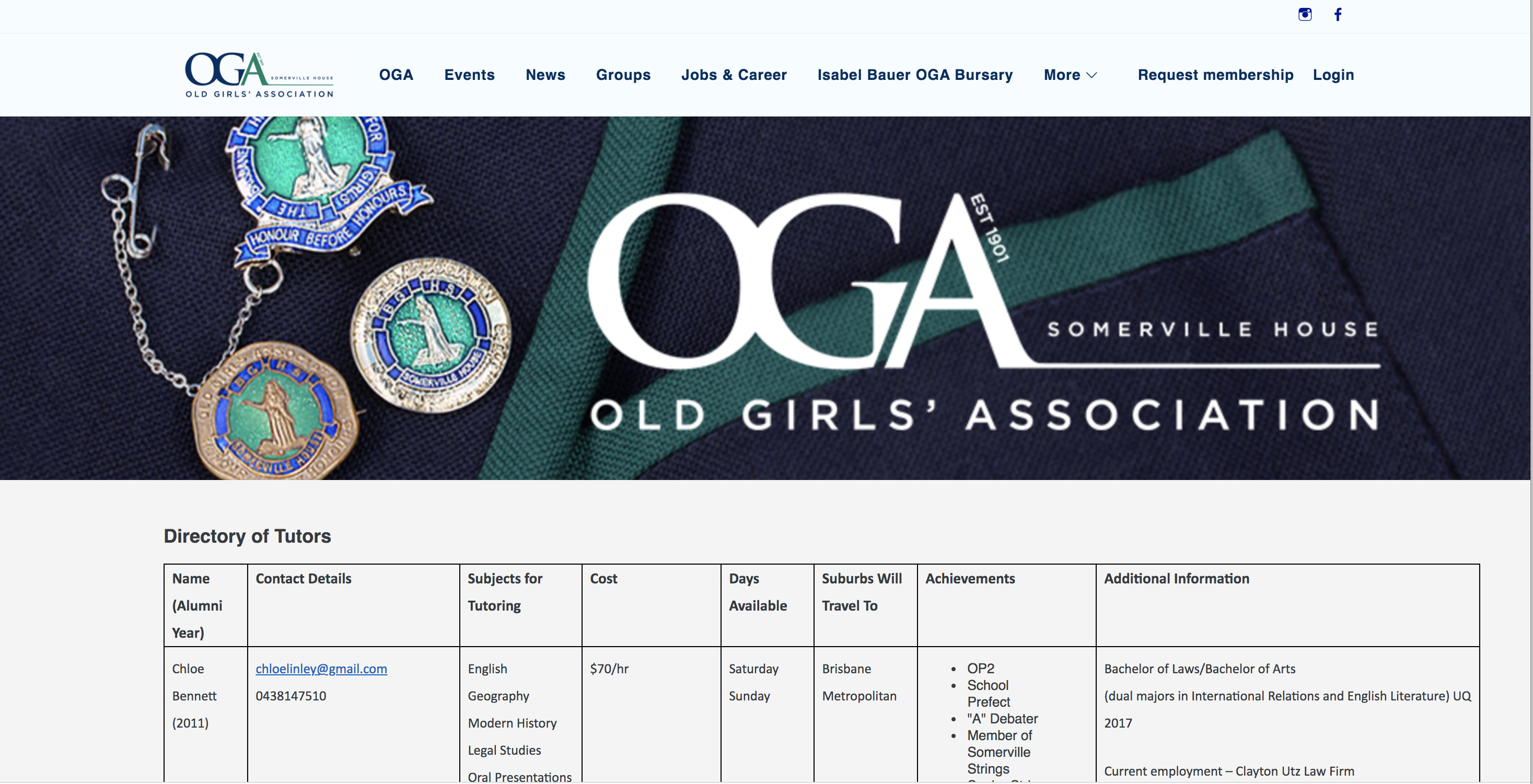
Task: Click the "A" Debater achievement bullet
Action: [x=1002, y=719]
